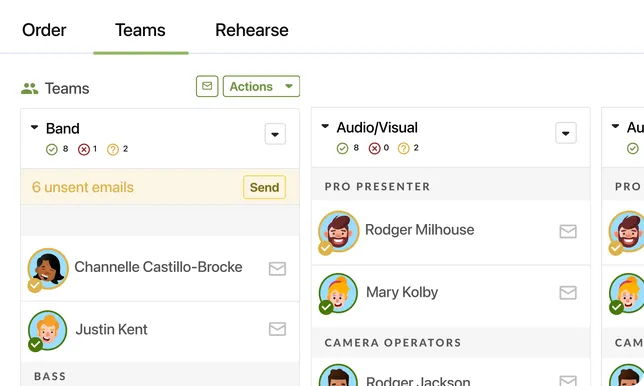The image size is (644, 386).
Task: Click Channelle Castillo-Brocke's name
Action: coord(158,267)
